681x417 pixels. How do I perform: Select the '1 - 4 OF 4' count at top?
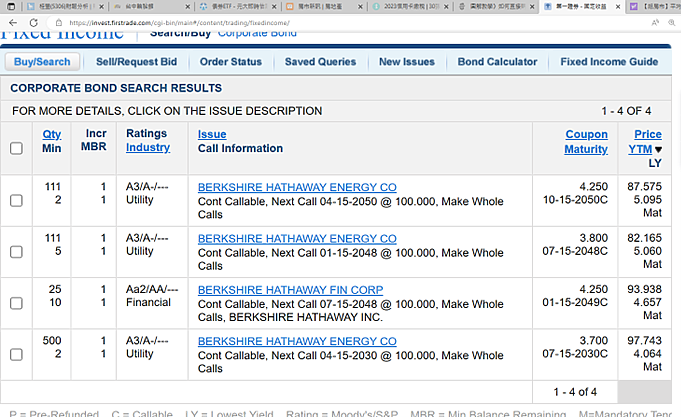[626, 111]
